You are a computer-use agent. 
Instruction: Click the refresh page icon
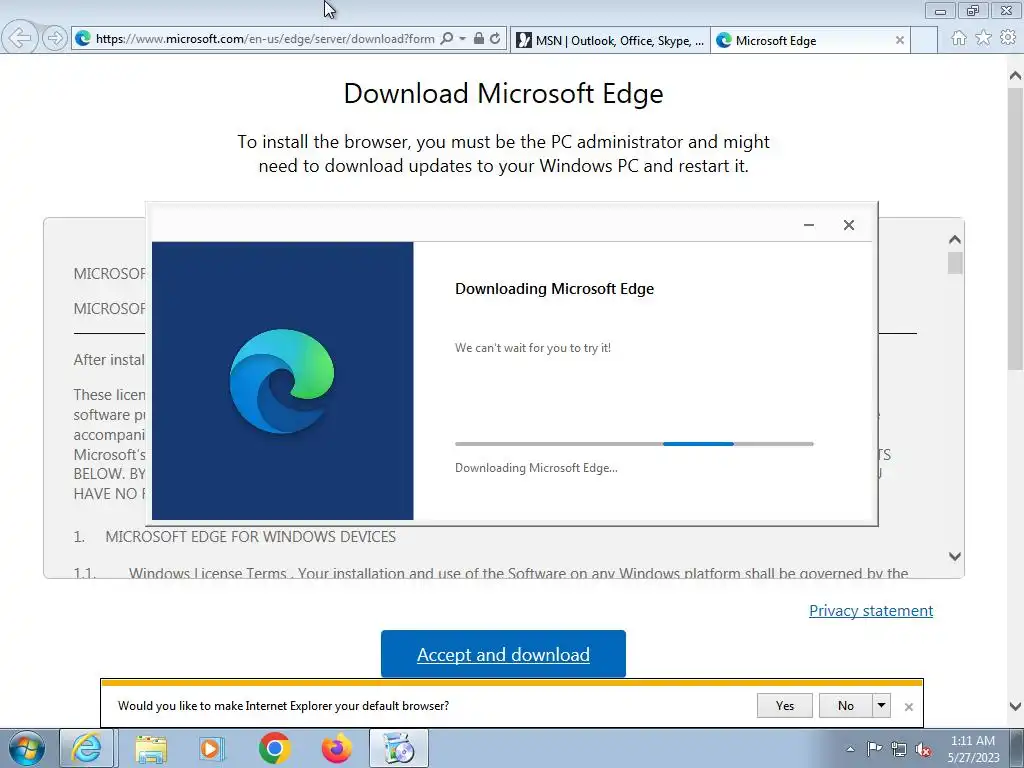496,39
